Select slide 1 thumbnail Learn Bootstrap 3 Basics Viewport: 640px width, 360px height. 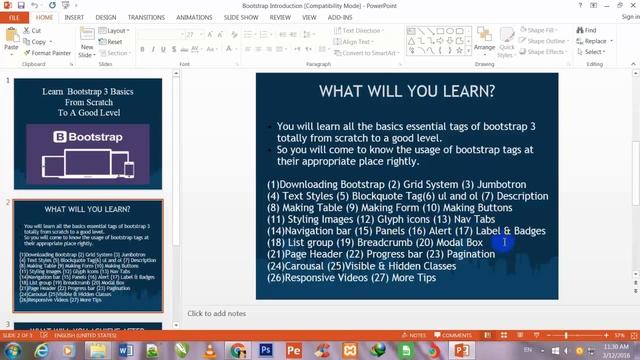pyautogui.click(x=88, y=133)
